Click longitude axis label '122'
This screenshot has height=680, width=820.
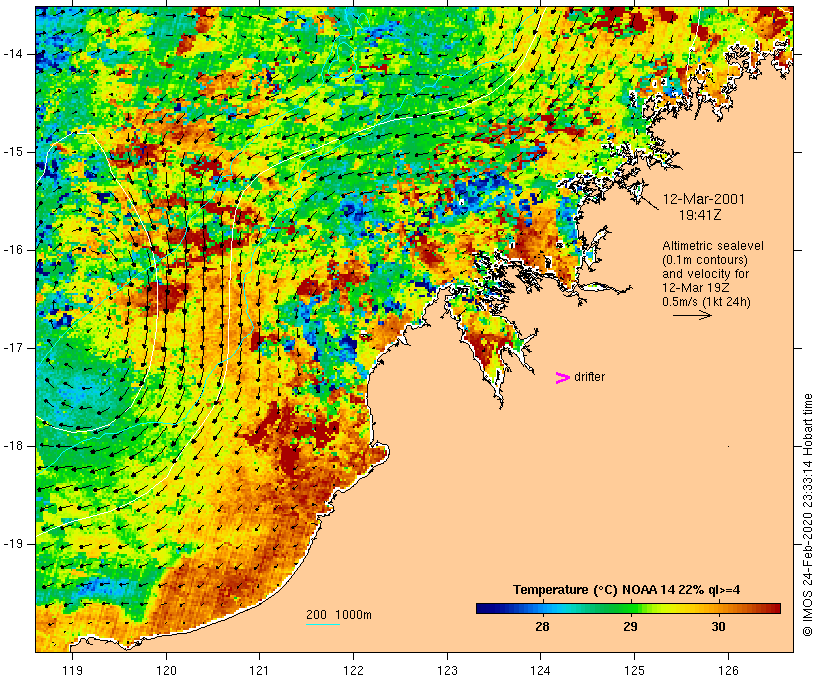(354, 670)
